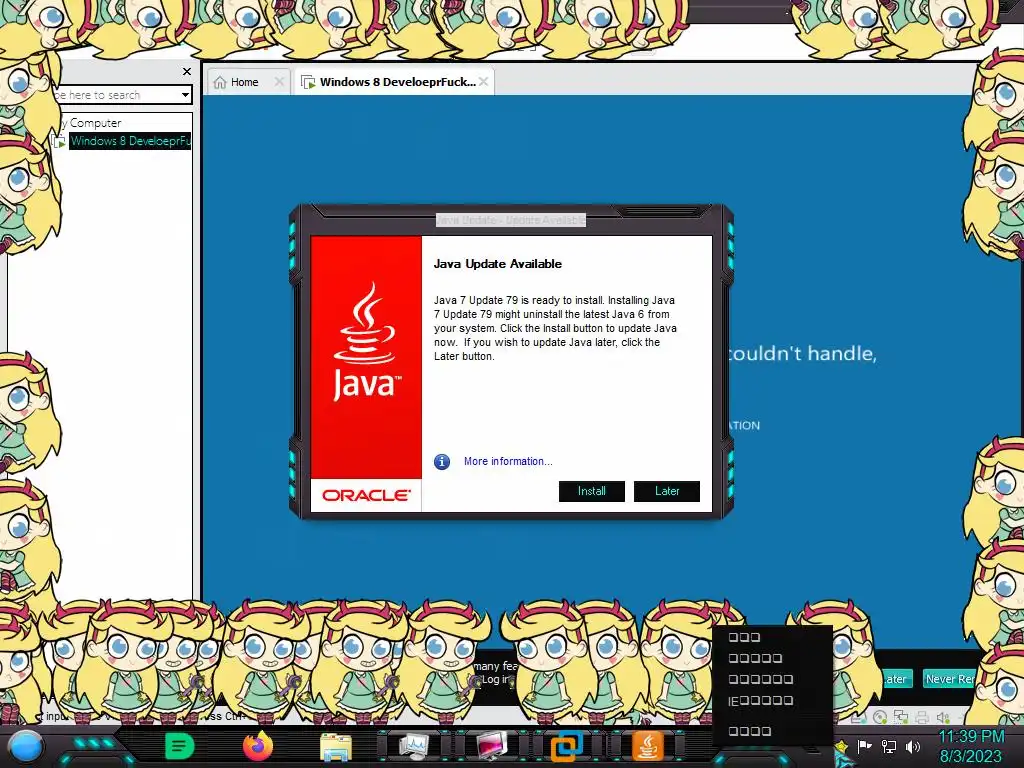The image size is (1024, 768).
Task: Click the Java Update Available heading text
Action: pos(498,264)
